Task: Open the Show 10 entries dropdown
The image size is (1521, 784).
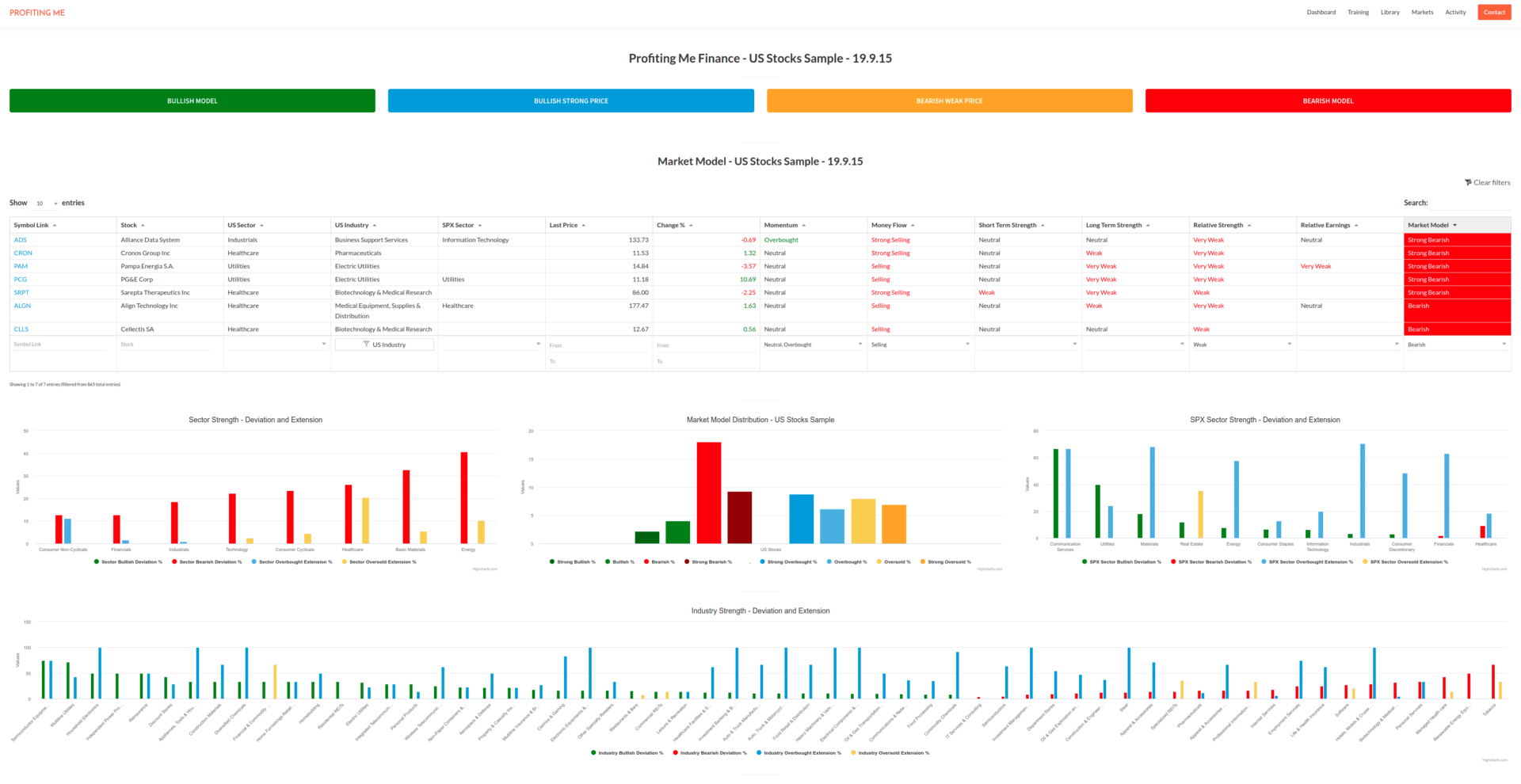Action: click(x=47, y=204)
